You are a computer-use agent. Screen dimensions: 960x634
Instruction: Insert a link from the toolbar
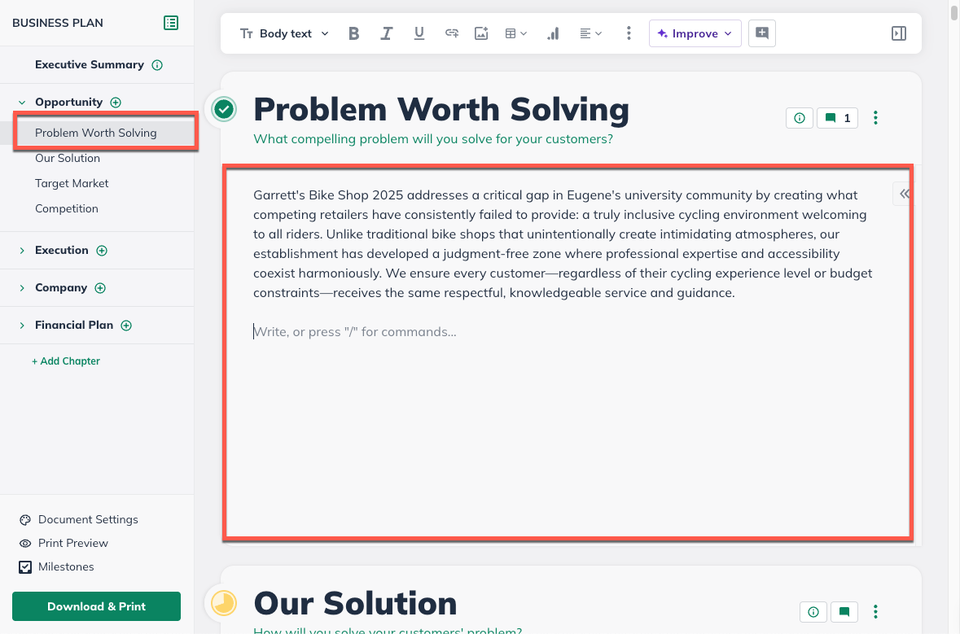pyautogui.click(x=451, y=34)
